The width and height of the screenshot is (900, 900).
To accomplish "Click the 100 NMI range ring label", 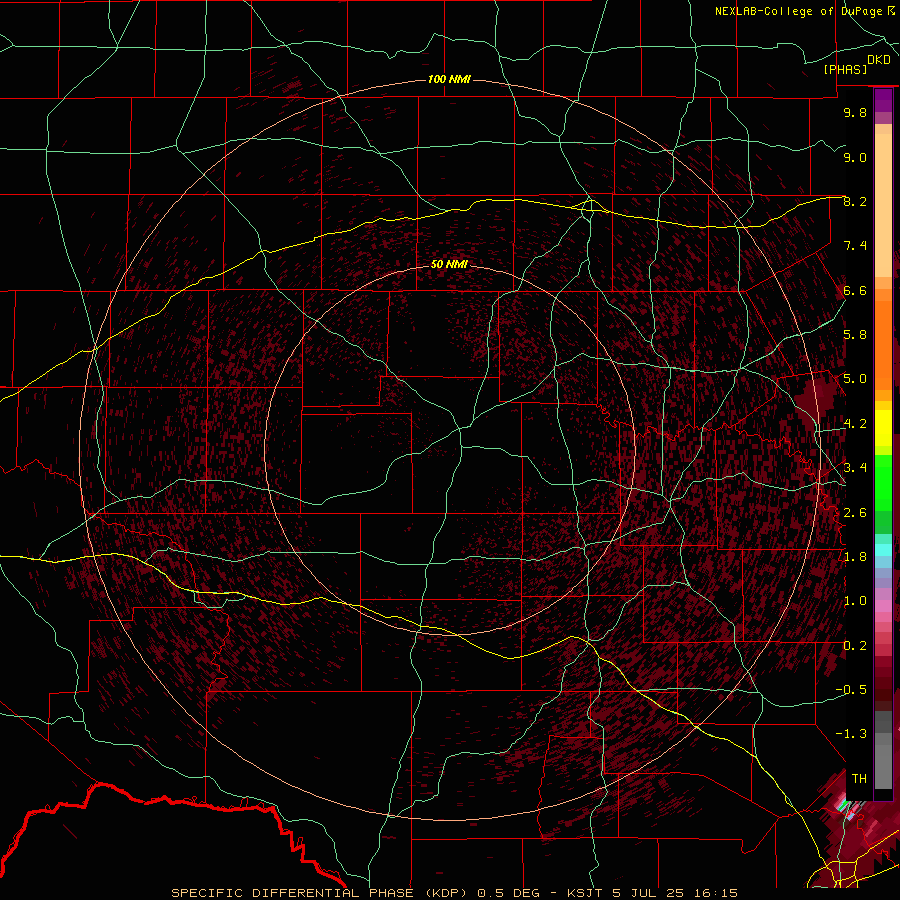I will [449, 79].
